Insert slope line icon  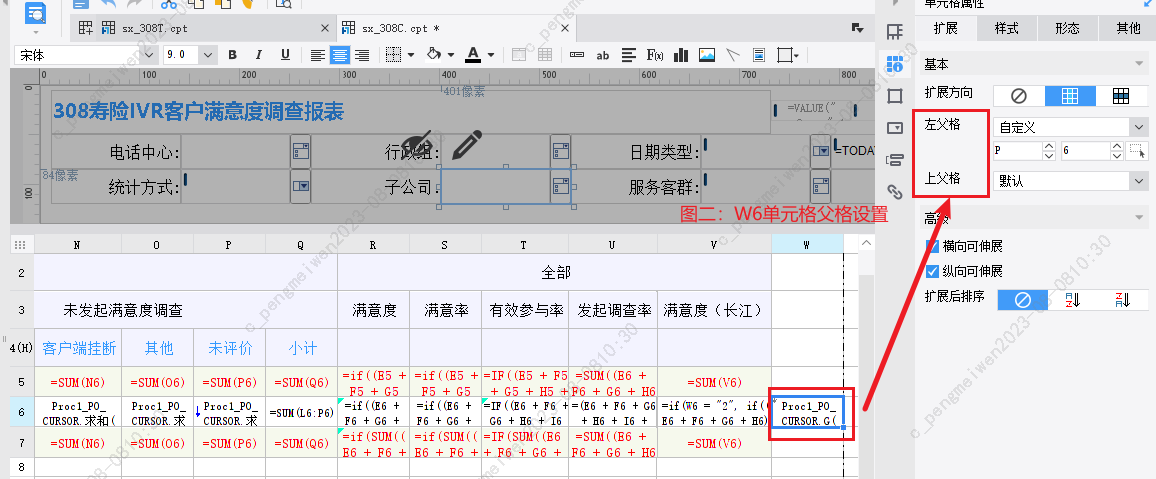732,55
